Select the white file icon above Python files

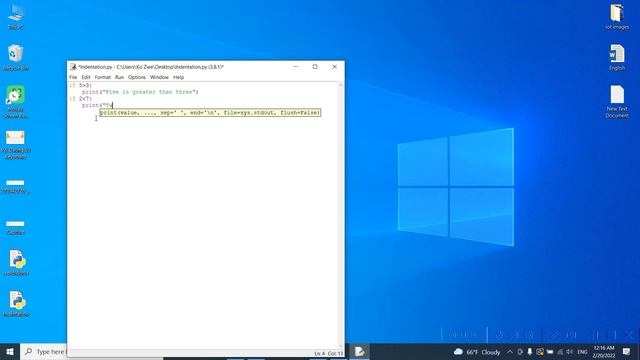[16, 226]
